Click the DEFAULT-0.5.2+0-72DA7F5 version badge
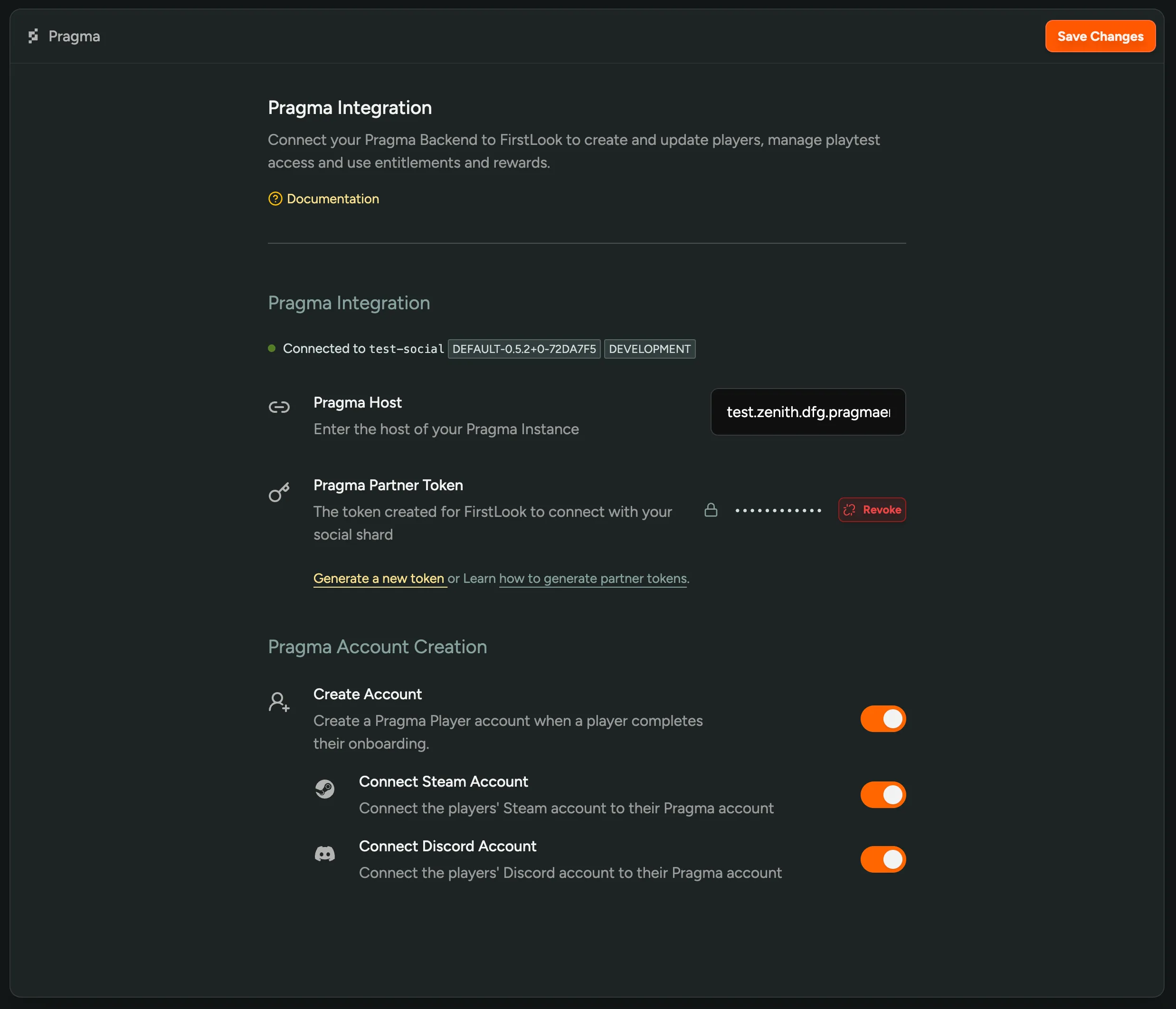The width and height of the screenshot is (1176, 1009). tap(523, 349)
